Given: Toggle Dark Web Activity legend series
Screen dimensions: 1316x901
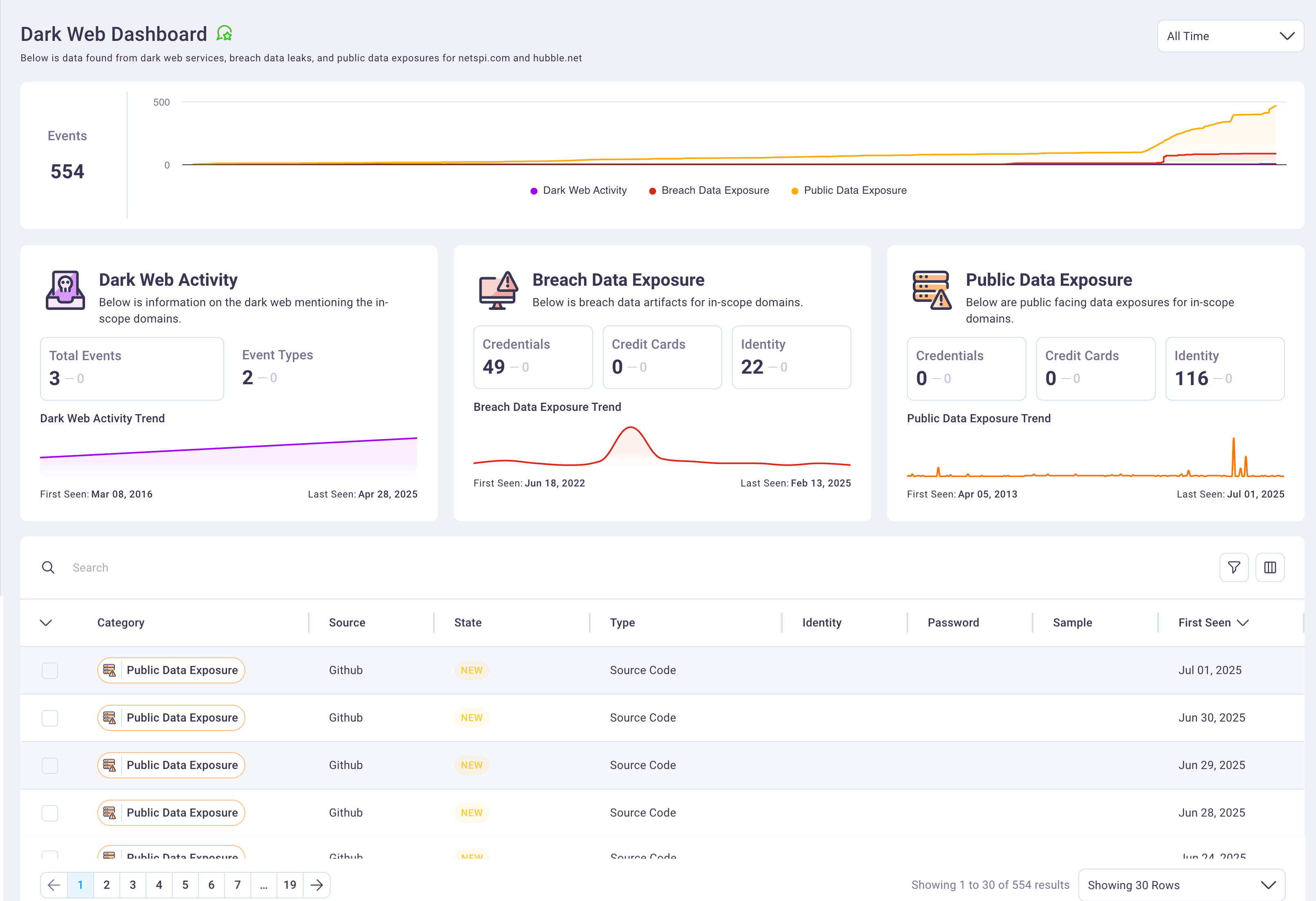Looking at the screenshot, I should pos(578,190).
